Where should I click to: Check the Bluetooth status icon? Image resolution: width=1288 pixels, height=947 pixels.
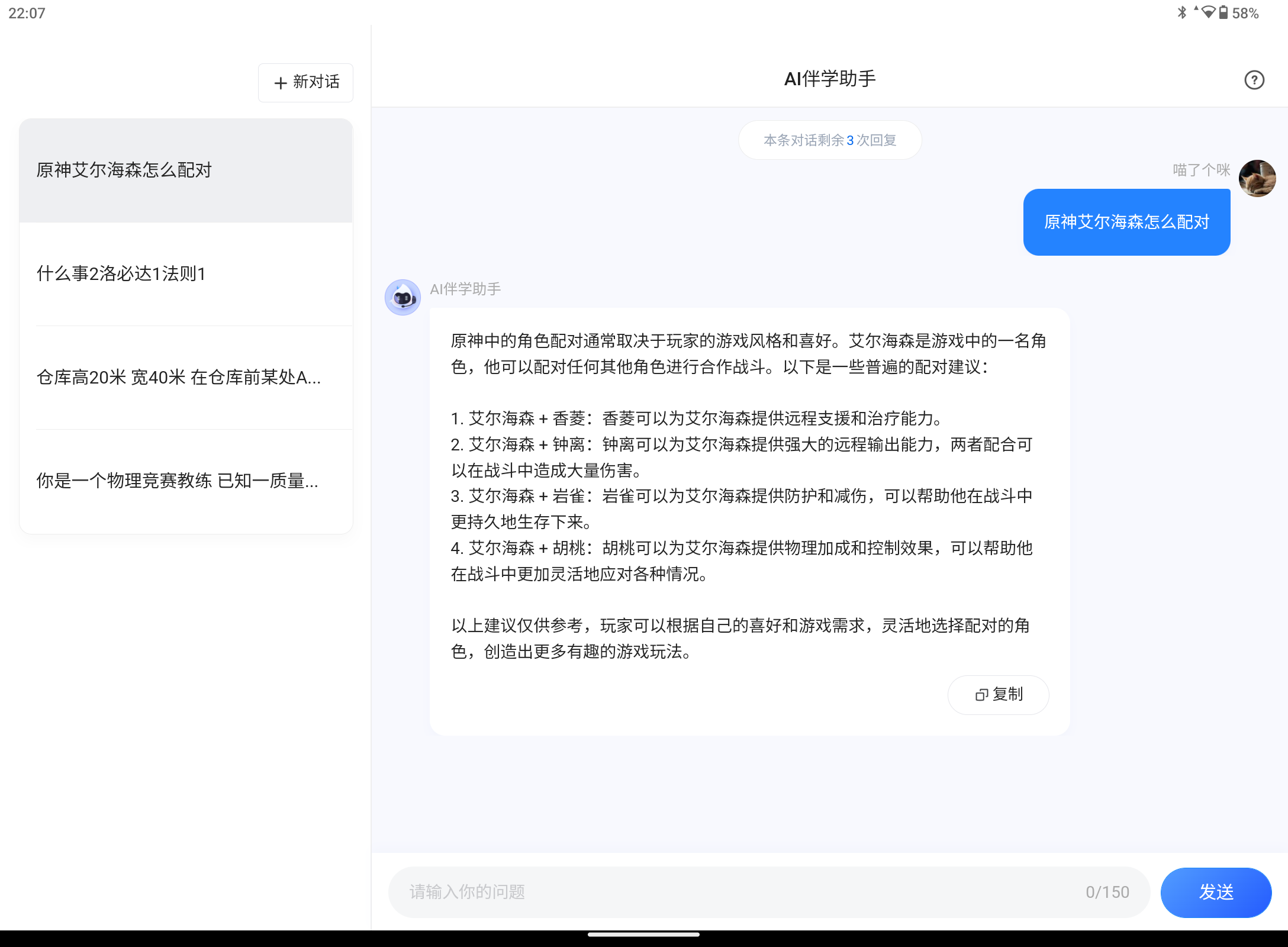click(x=1181, y=12)
